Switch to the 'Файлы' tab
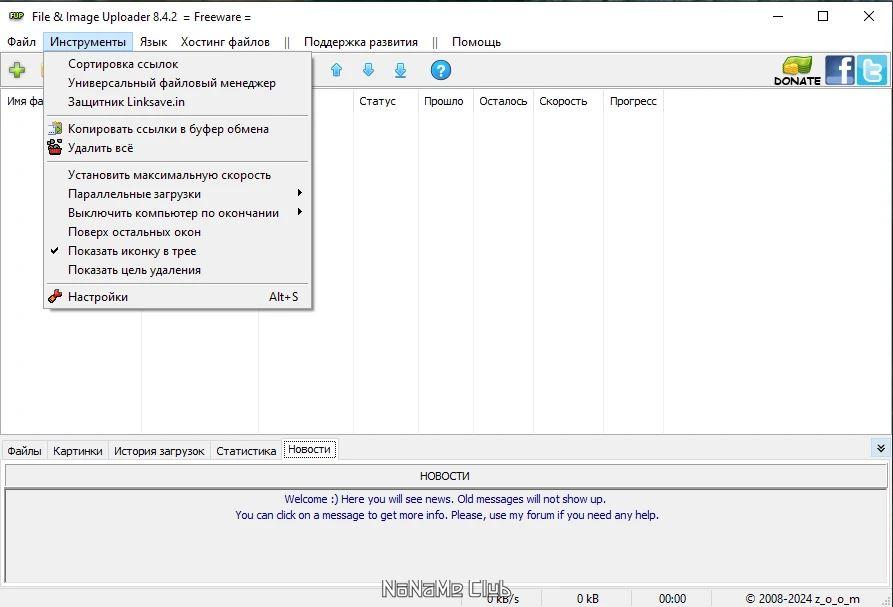 pos(24,451)
